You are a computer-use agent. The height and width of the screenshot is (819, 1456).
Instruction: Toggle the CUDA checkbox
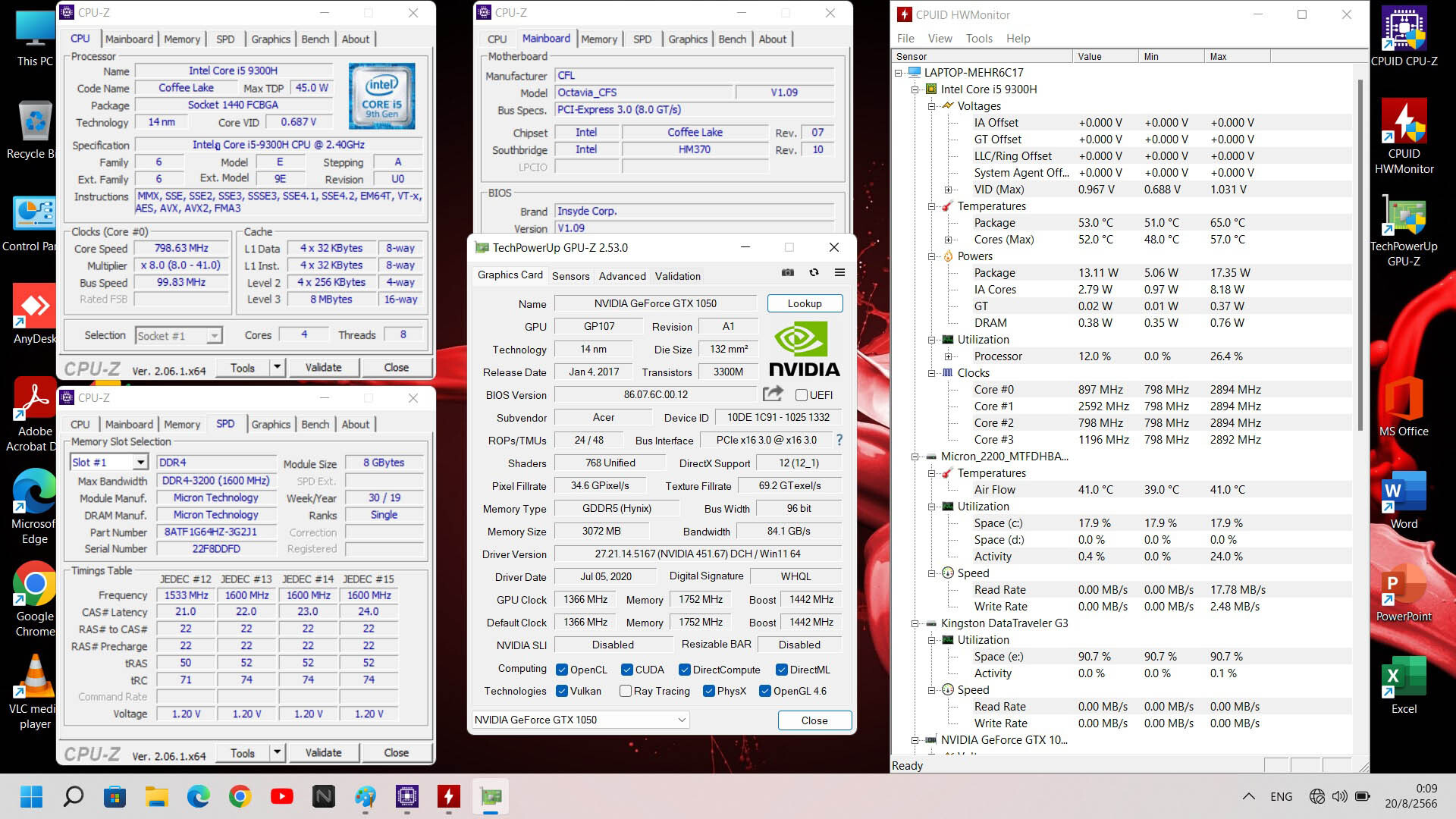627,670
